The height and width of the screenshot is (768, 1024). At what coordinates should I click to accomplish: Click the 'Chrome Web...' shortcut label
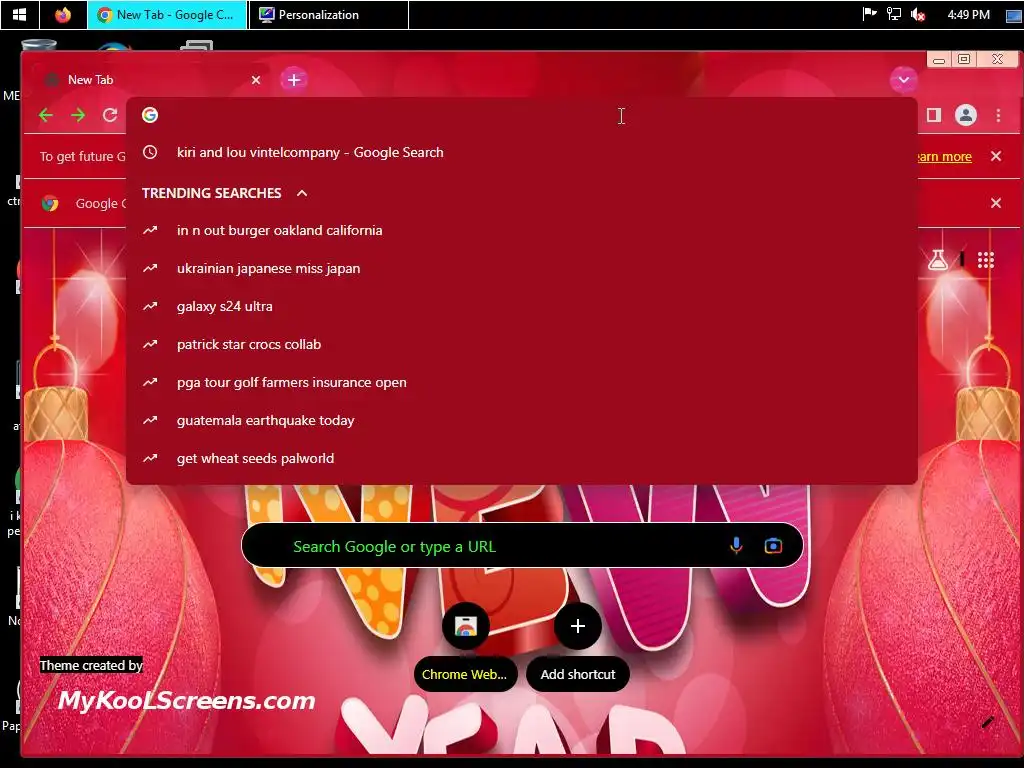[x=464, y=675]
